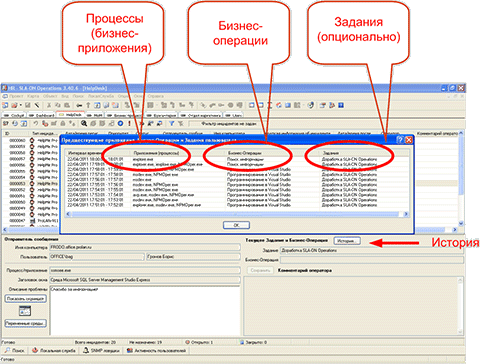
Task: Click the Показать скриншот button
Action: (25, 298)
